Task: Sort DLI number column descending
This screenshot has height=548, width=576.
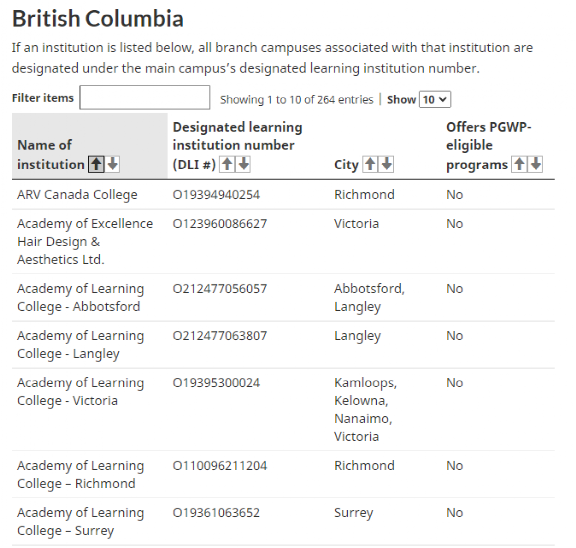Action: 244,164
